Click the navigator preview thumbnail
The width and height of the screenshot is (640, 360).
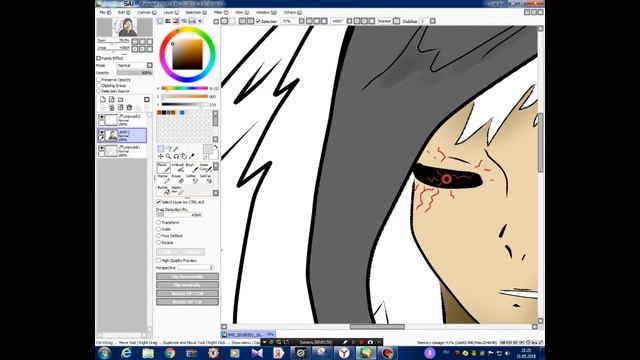point(125,27)
